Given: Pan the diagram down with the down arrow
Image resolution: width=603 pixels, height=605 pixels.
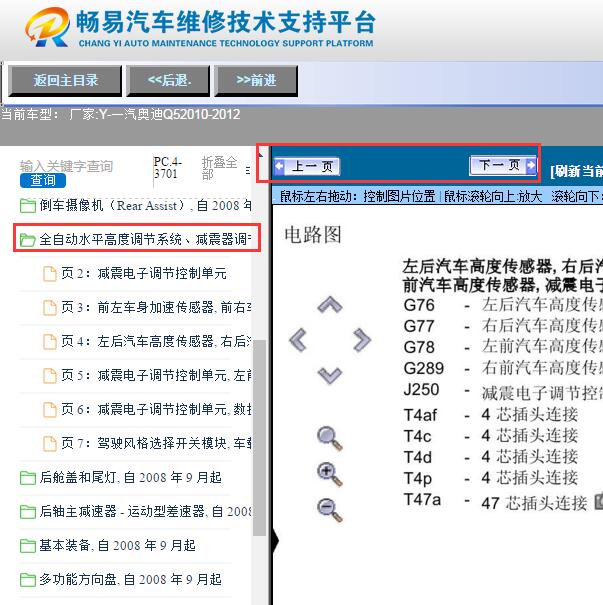Looking at the screenshot, I should pyautogui.click(x=330, y=375).
